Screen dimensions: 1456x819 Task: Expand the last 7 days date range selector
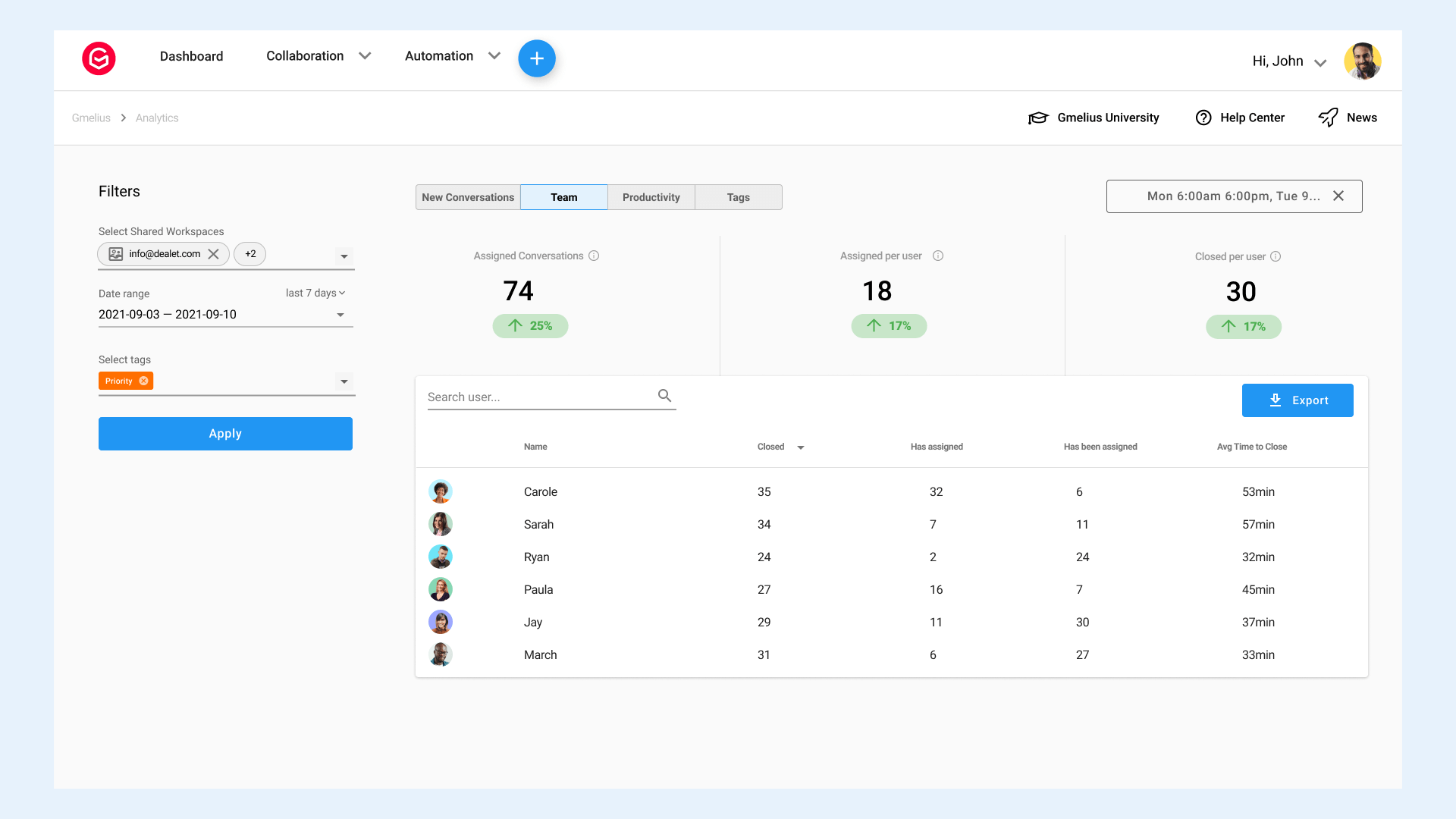coord(315,293)
